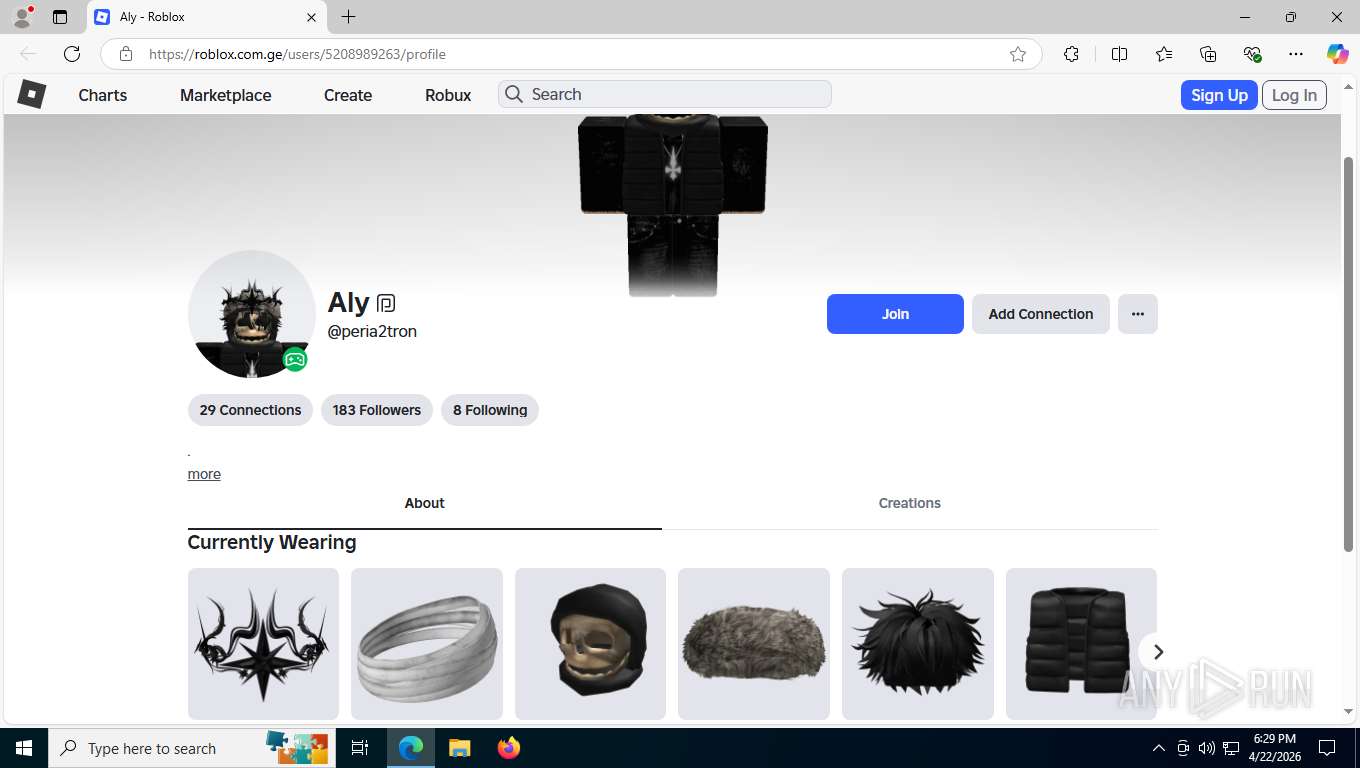Open the taskbar clock and date

click(1274, 748)
